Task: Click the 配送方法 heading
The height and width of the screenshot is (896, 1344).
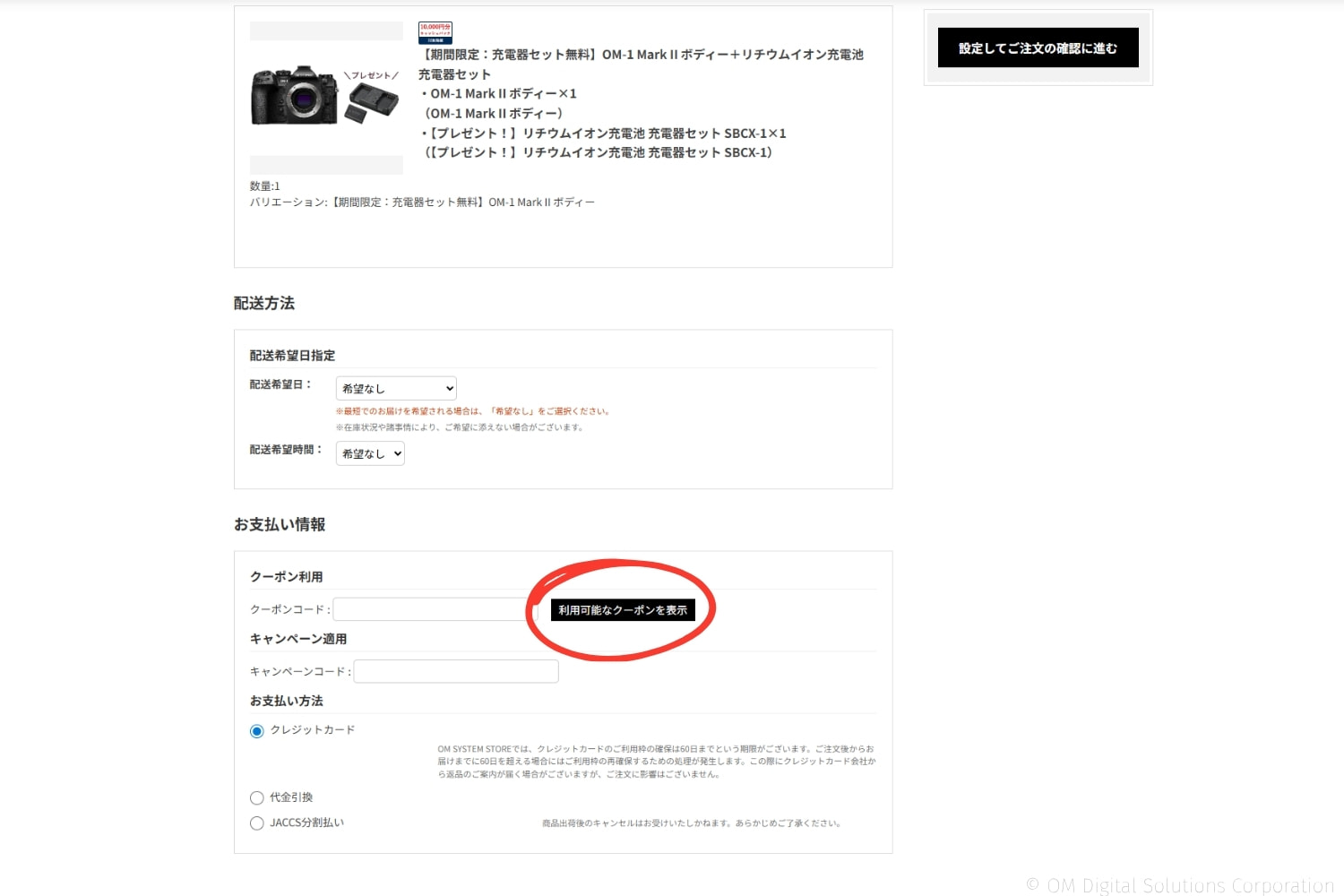Action: pyautogui.click(x=264, y=303)
